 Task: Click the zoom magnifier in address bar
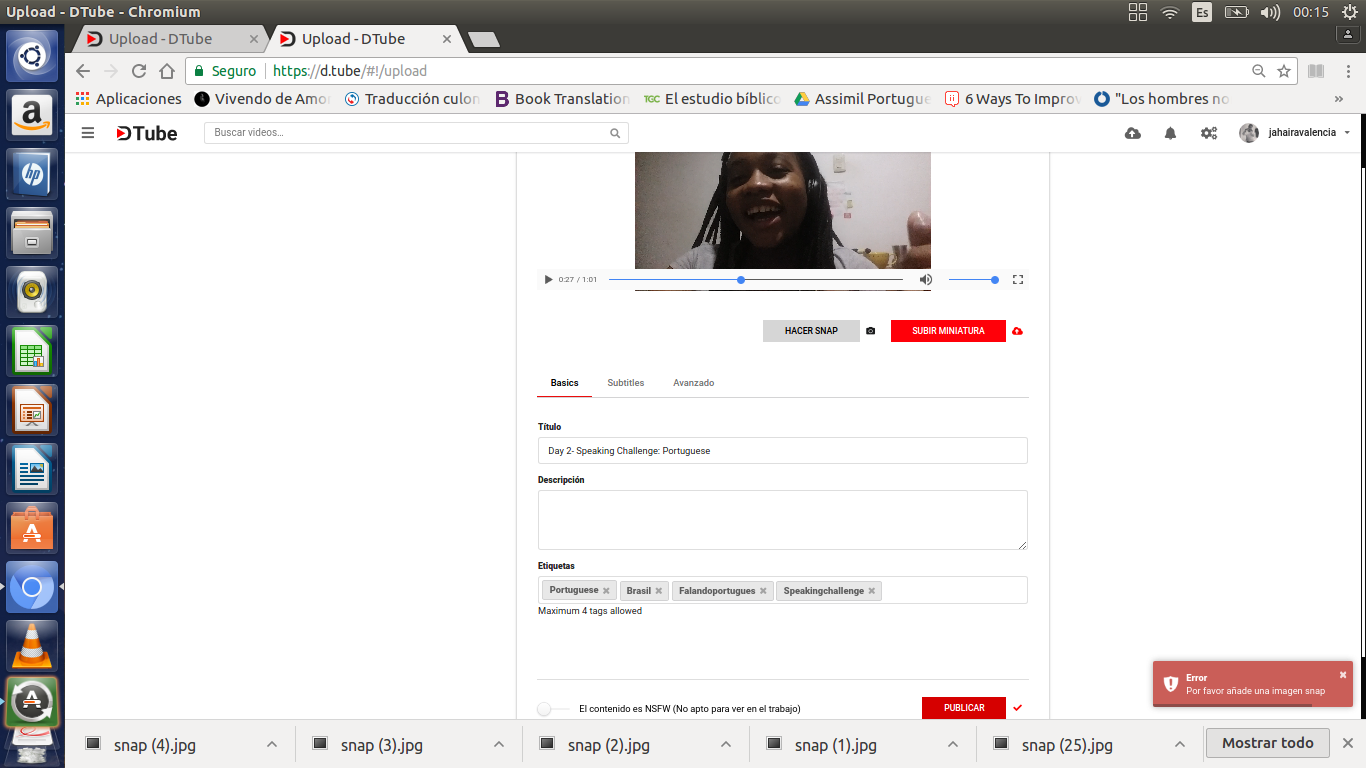(1259, 71)
